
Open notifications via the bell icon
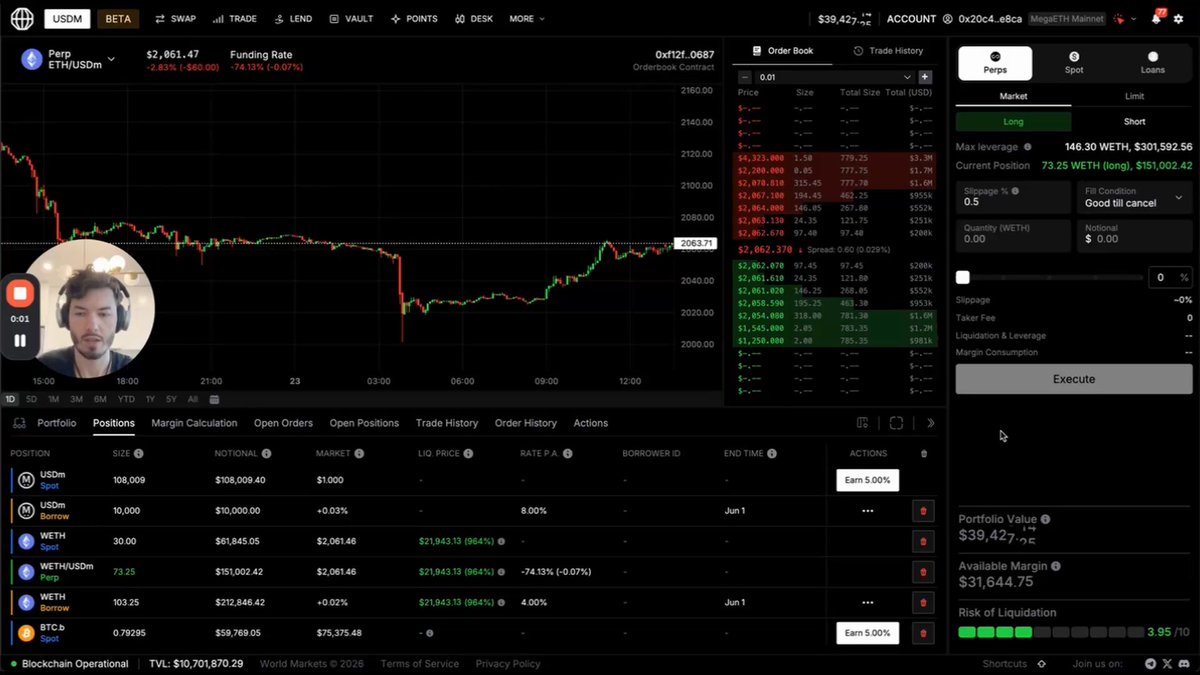[x=1157, y=18]
